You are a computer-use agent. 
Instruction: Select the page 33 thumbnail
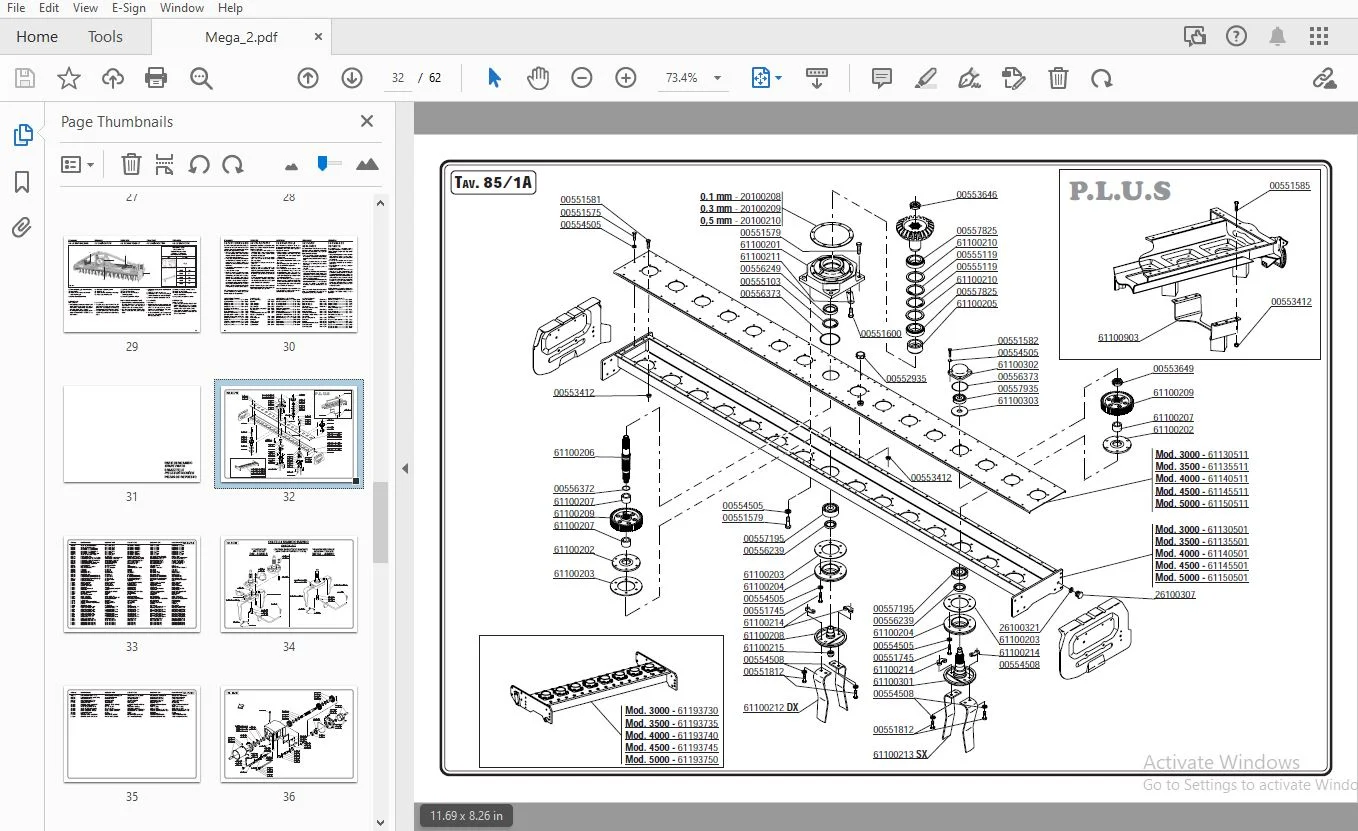pyautogui.click(x=132, y=585)
